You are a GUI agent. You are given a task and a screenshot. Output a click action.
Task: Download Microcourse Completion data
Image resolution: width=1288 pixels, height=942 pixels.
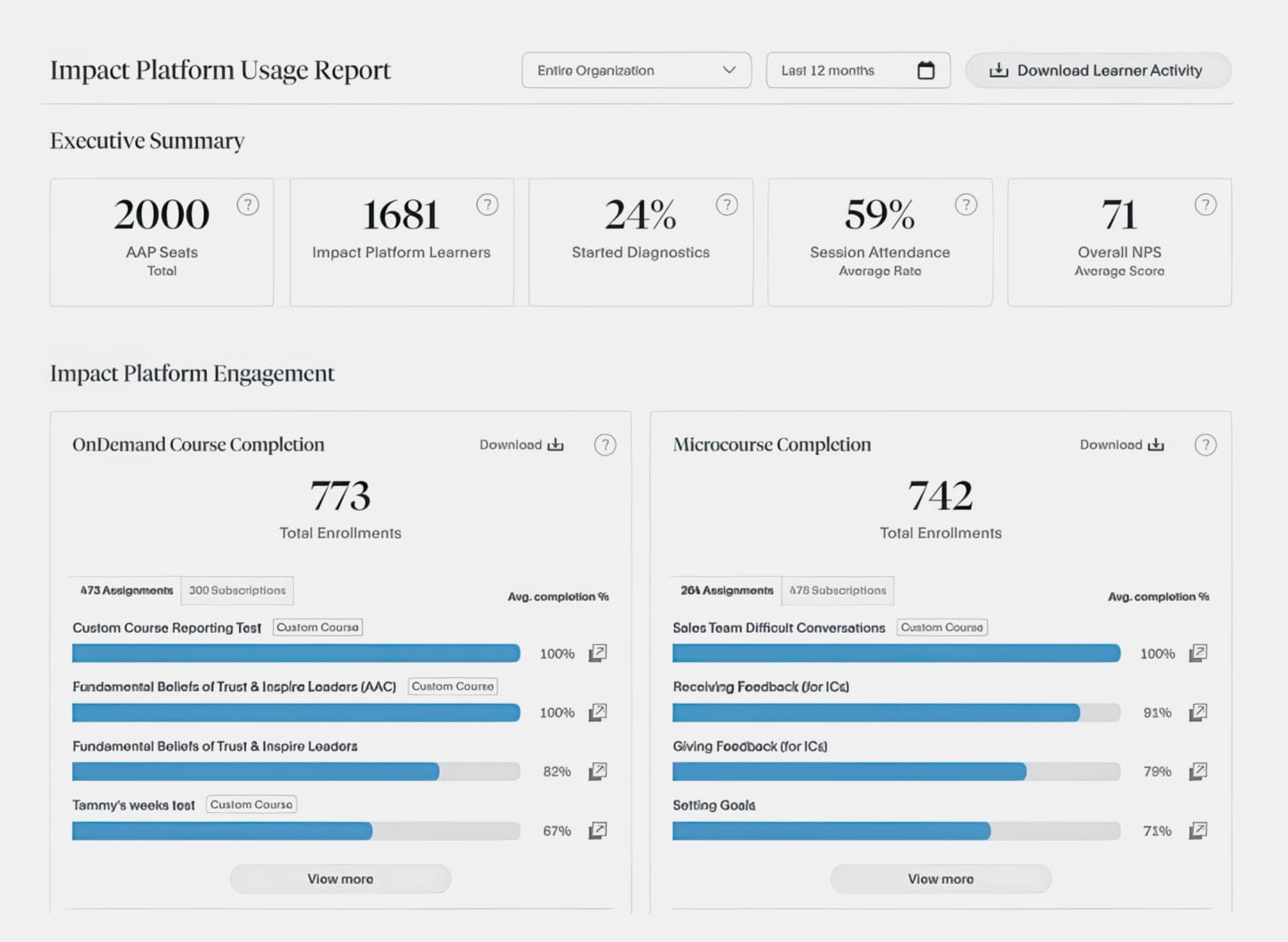(x=1122, y=444)
